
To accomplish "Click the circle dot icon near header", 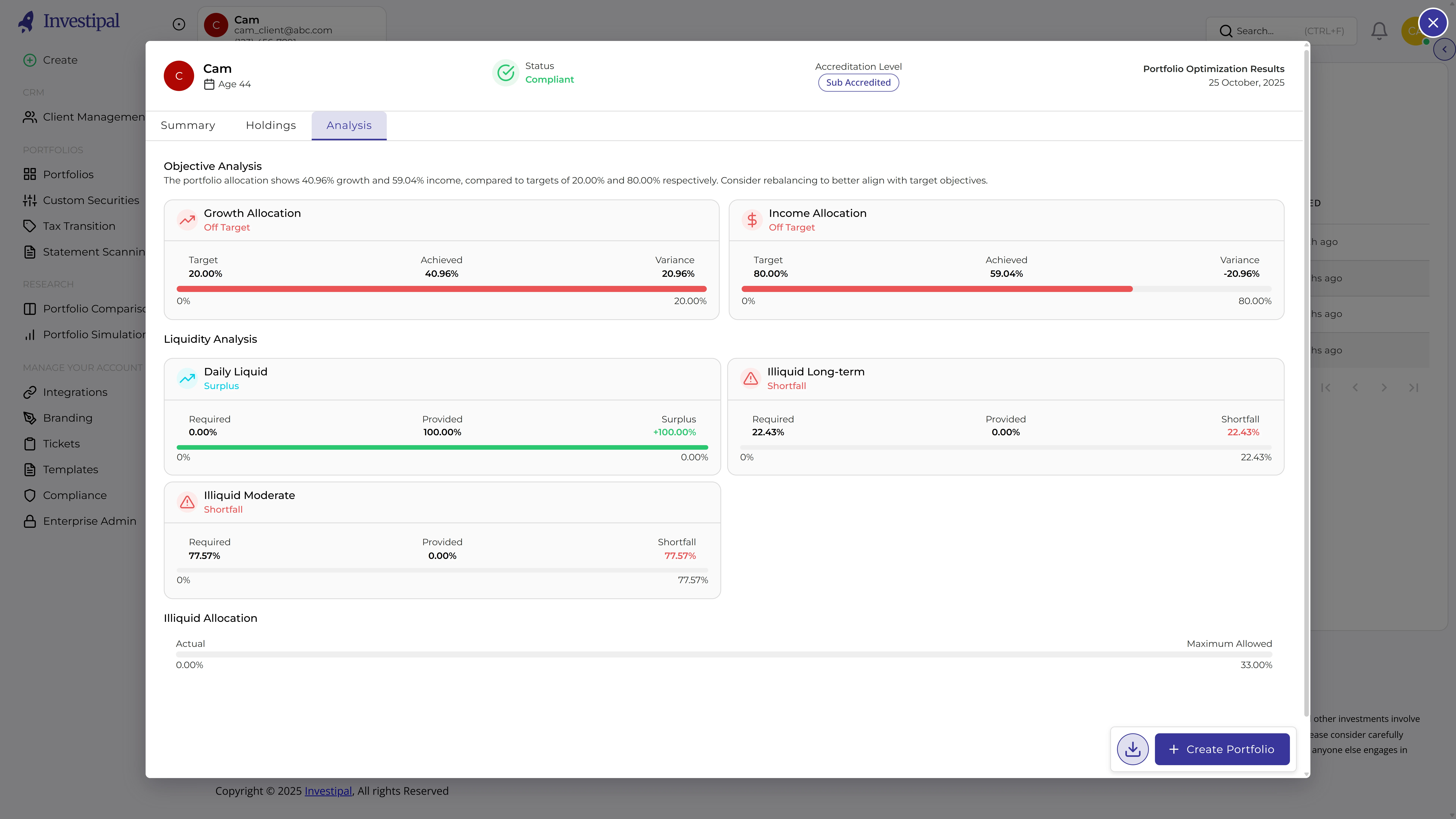I will (179, 24).
